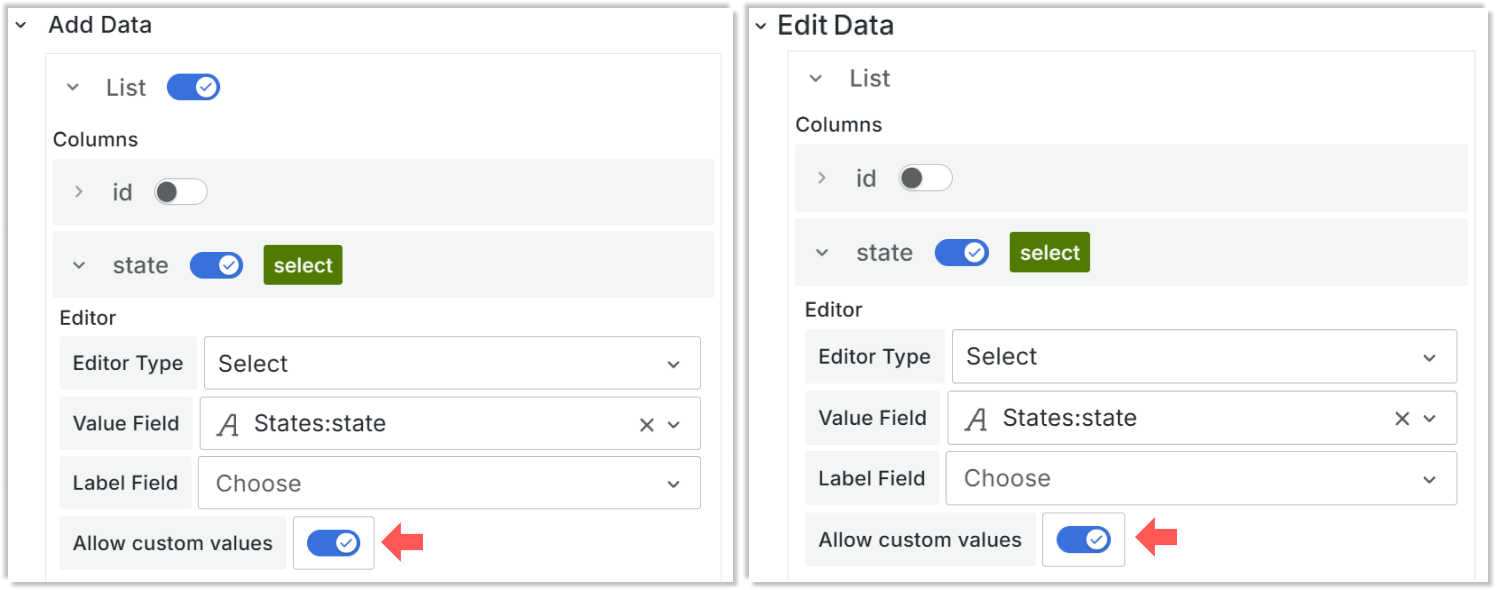Disable Allow custom values in Edit Data

point(1084,539)
